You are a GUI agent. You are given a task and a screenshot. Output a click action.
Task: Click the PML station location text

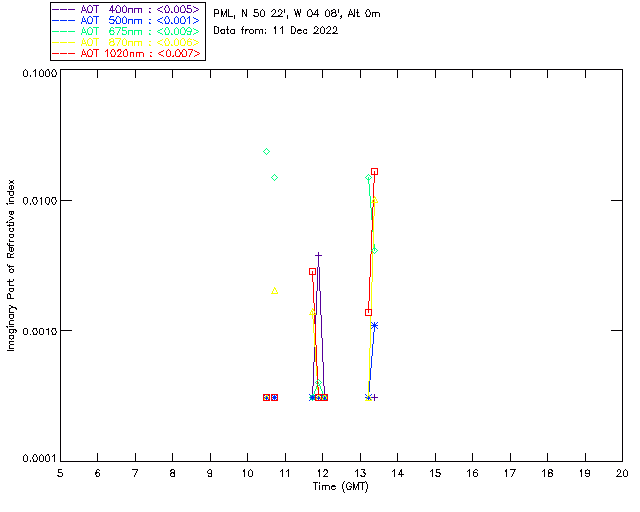[x=297, y=14]
